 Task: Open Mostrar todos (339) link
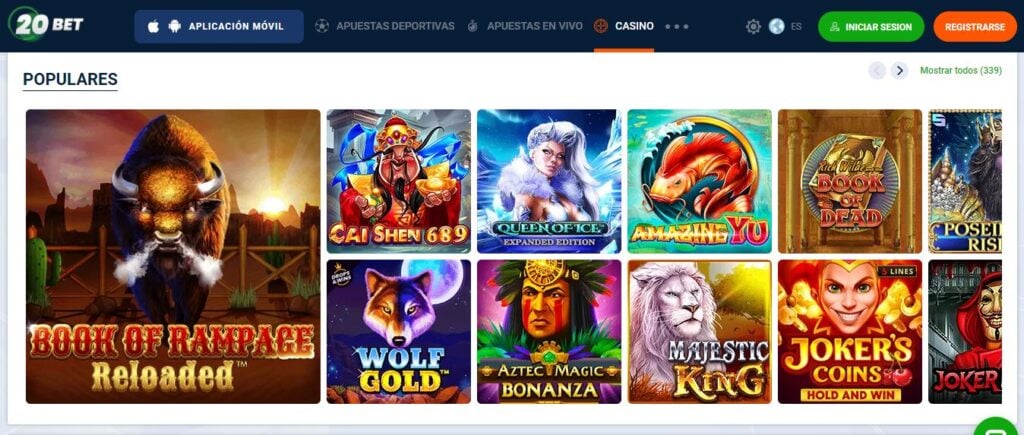click(961, 71)
